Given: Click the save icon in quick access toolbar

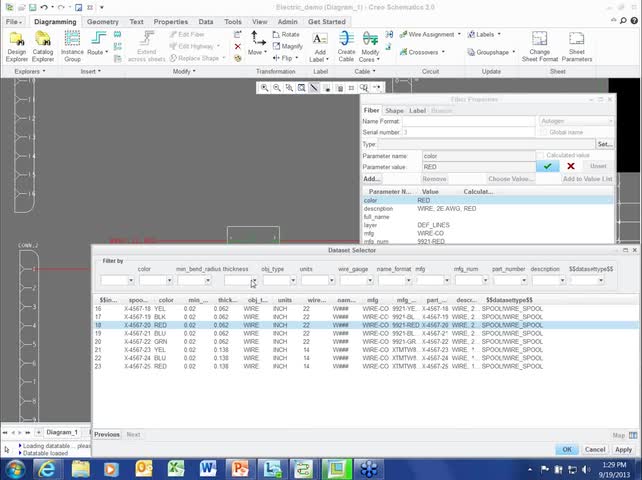Looking at the screenshot, I should pyautogui.click(x=32, y=7).
